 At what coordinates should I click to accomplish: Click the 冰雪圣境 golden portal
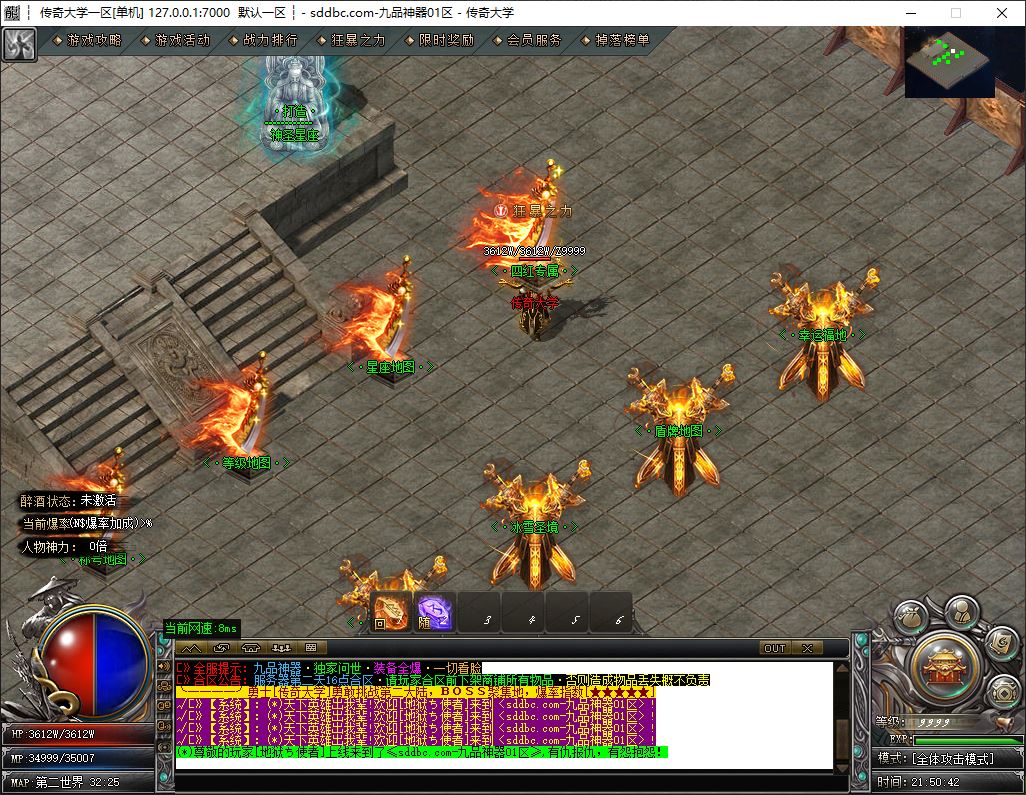point(534,523)
